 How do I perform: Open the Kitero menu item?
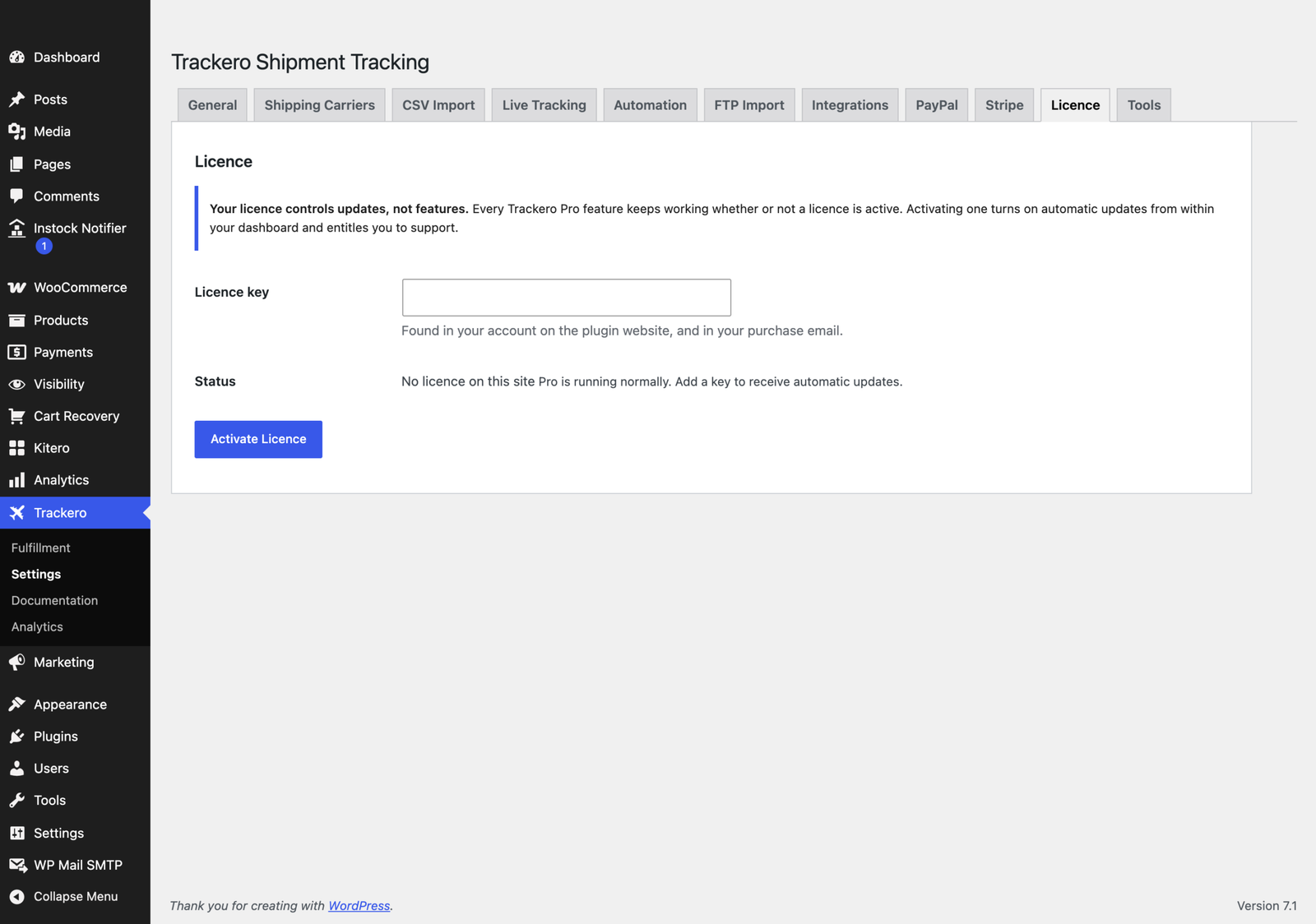coord(75,448)
